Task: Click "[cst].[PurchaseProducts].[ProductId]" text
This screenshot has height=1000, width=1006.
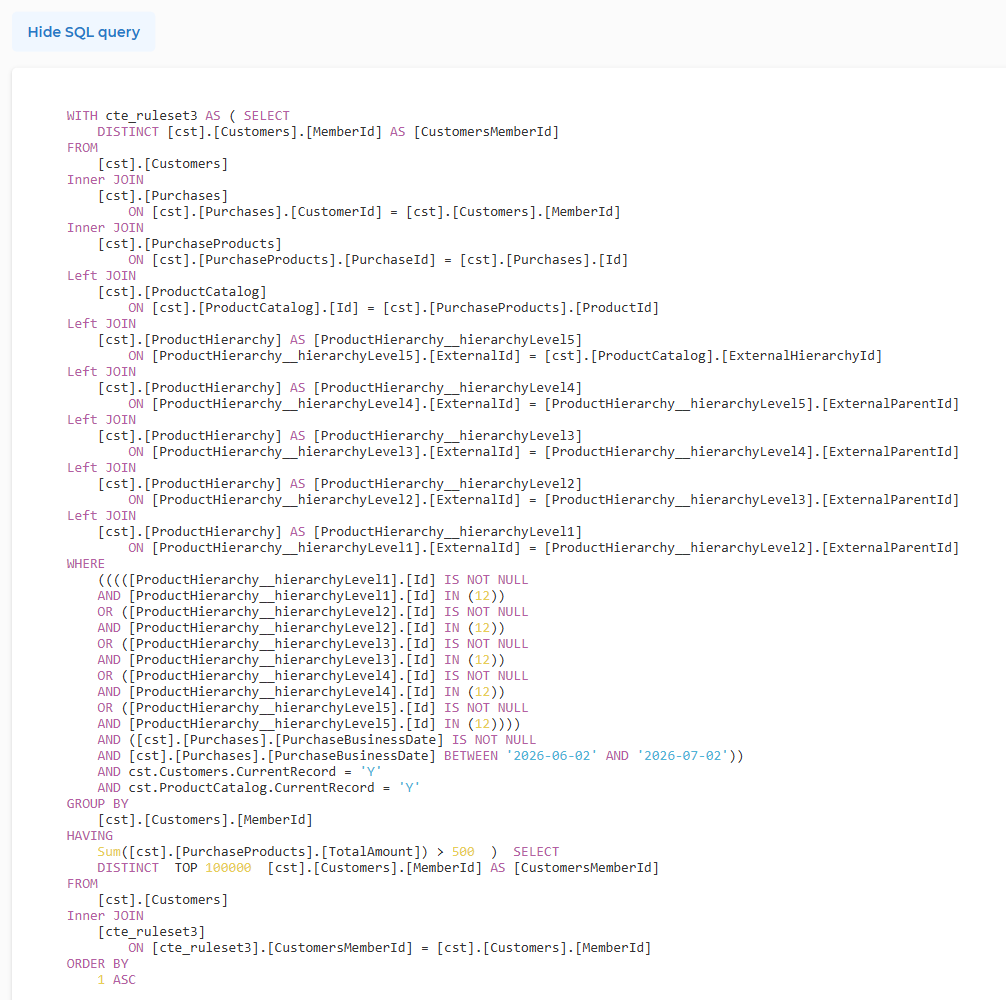Action: tap(521, 308)
